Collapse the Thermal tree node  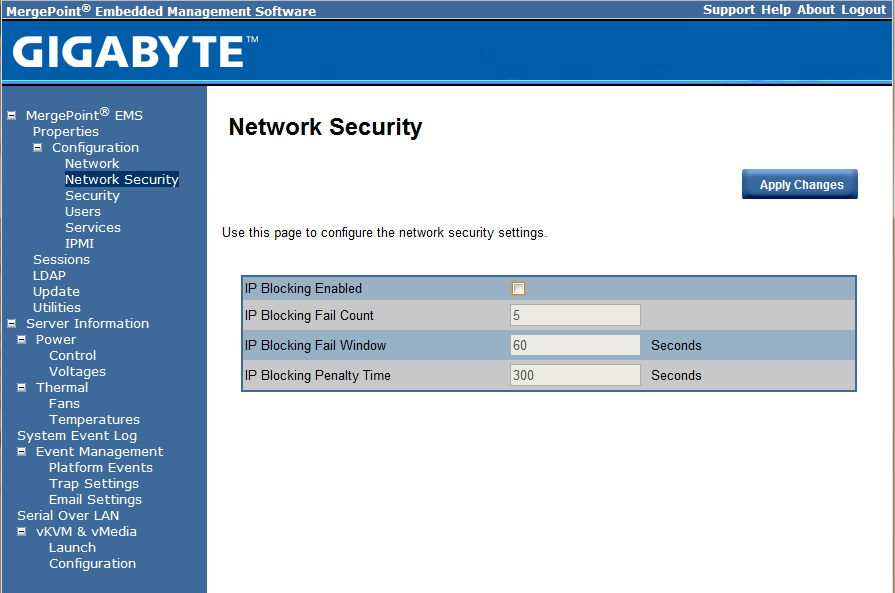click(22, 387)
